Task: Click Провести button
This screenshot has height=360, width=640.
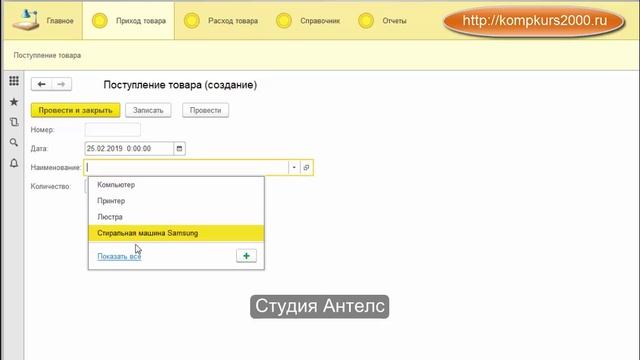Action: [205, 110]
